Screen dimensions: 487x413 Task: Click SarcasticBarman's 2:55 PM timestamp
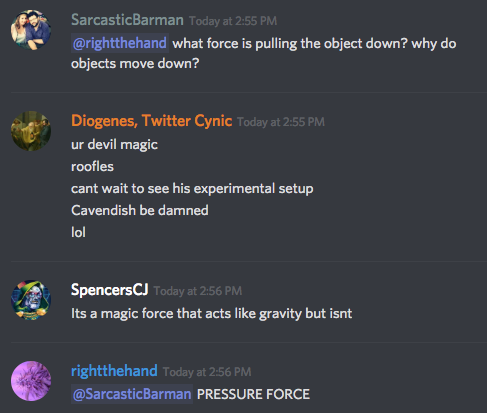coord(233,21)
